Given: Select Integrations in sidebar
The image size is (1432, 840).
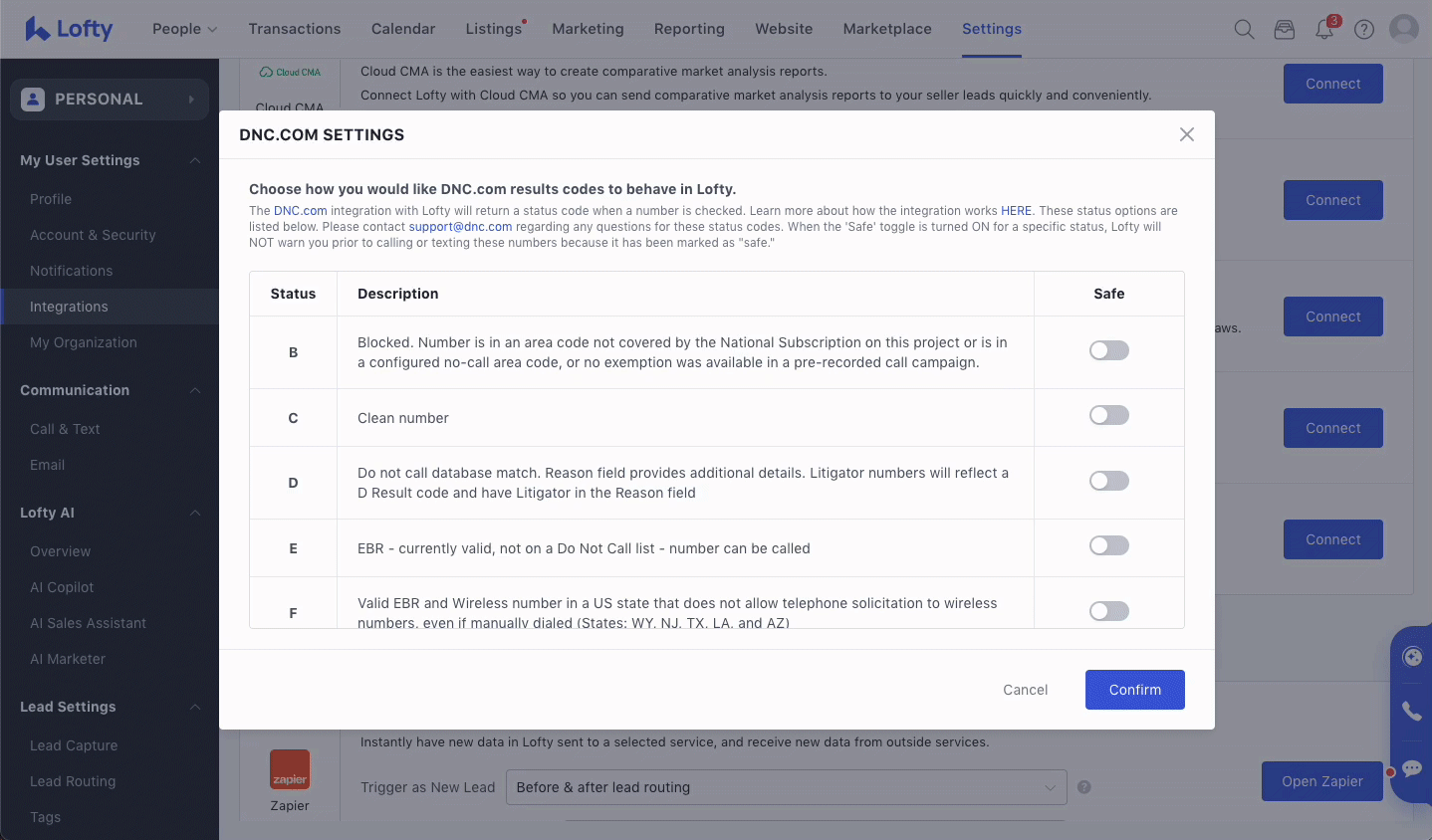Looking at the screenshot, I should pyautogui.click(x=110, y=307).
